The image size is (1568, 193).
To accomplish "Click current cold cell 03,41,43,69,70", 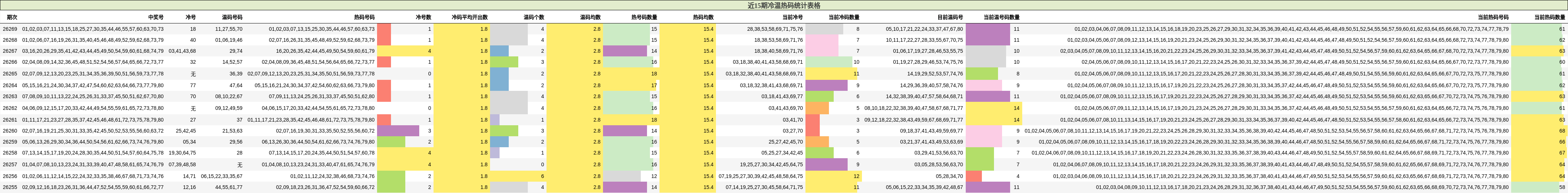I will 785,108.
